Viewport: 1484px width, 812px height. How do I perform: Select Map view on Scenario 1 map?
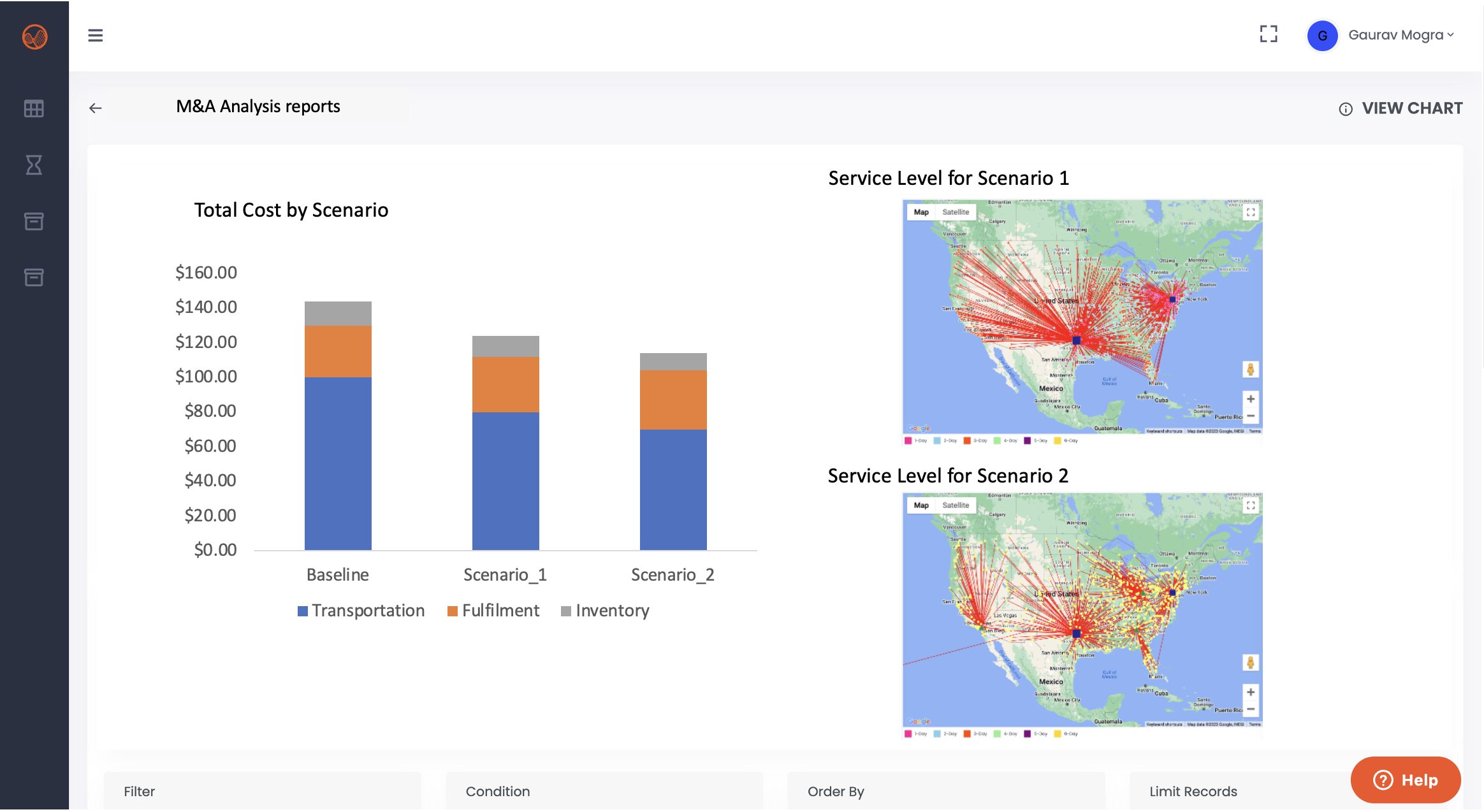tap(920, 212)
